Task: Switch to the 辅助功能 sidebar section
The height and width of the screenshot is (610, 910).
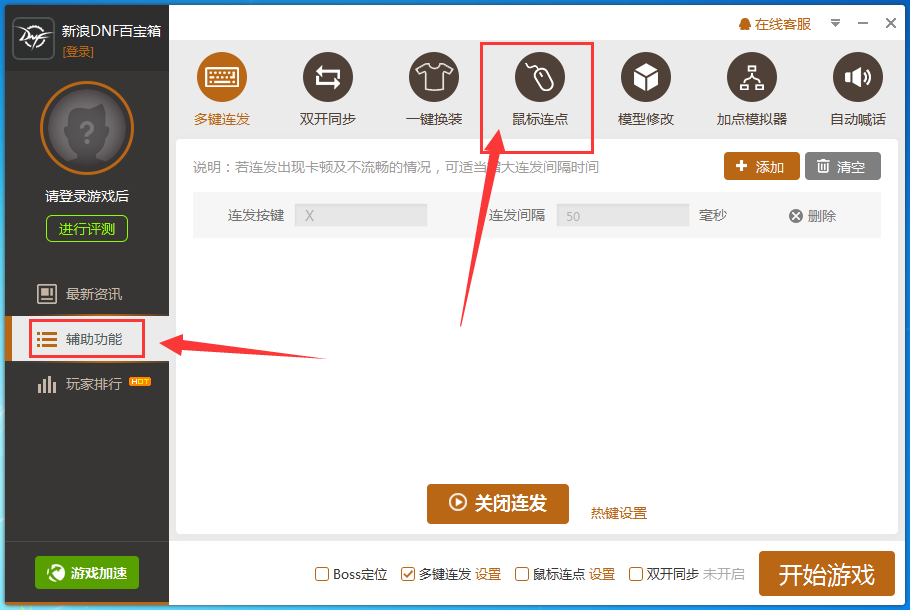Action: coord(86,338)
